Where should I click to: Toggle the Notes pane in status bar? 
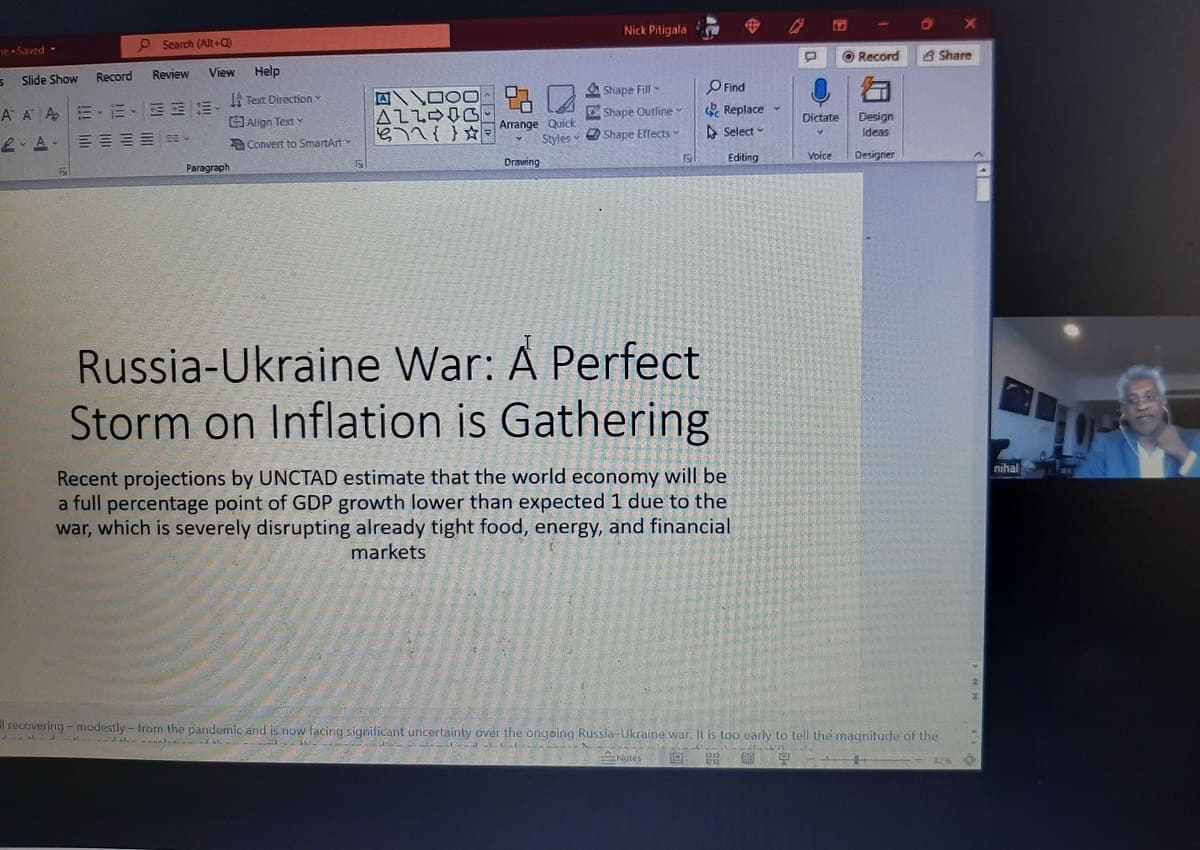click(623, 758)
